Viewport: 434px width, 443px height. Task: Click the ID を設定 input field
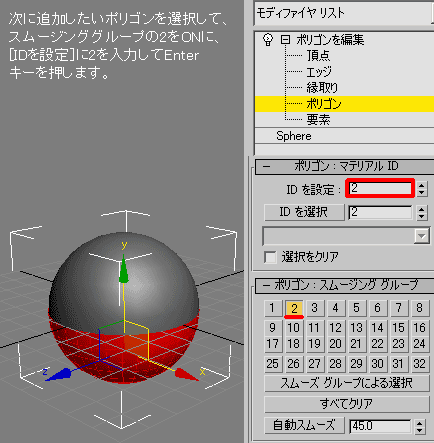(380, 189)
